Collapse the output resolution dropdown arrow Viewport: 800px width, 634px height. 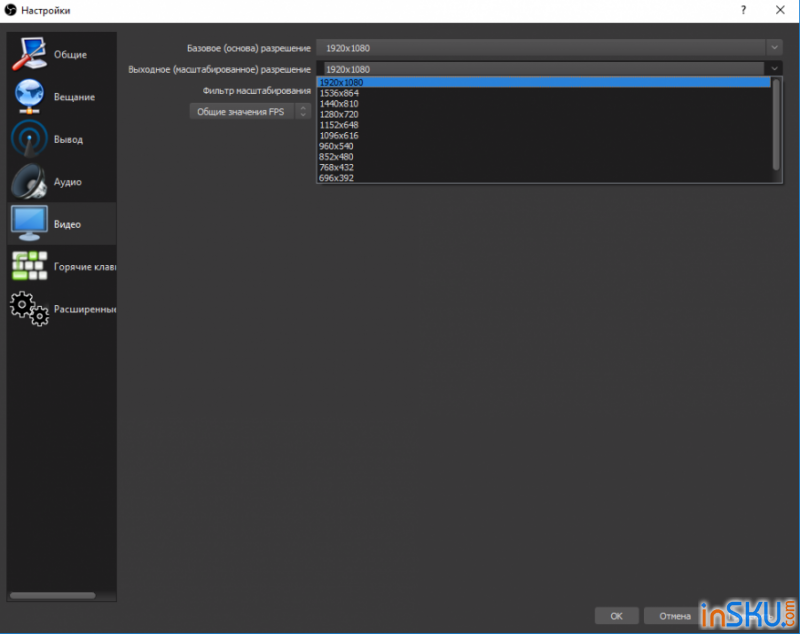(774, 69)
